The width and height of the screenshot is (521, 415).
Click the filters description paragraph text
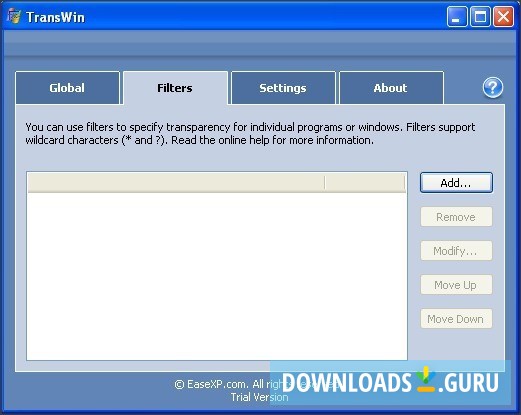[250, 134]
